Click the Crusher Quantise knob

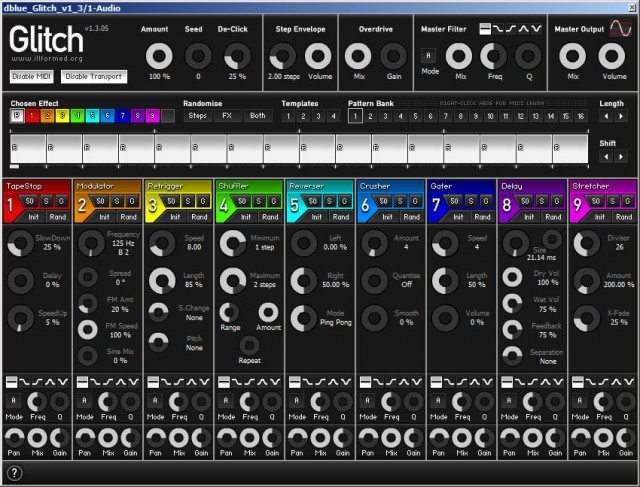coord(374,281)
